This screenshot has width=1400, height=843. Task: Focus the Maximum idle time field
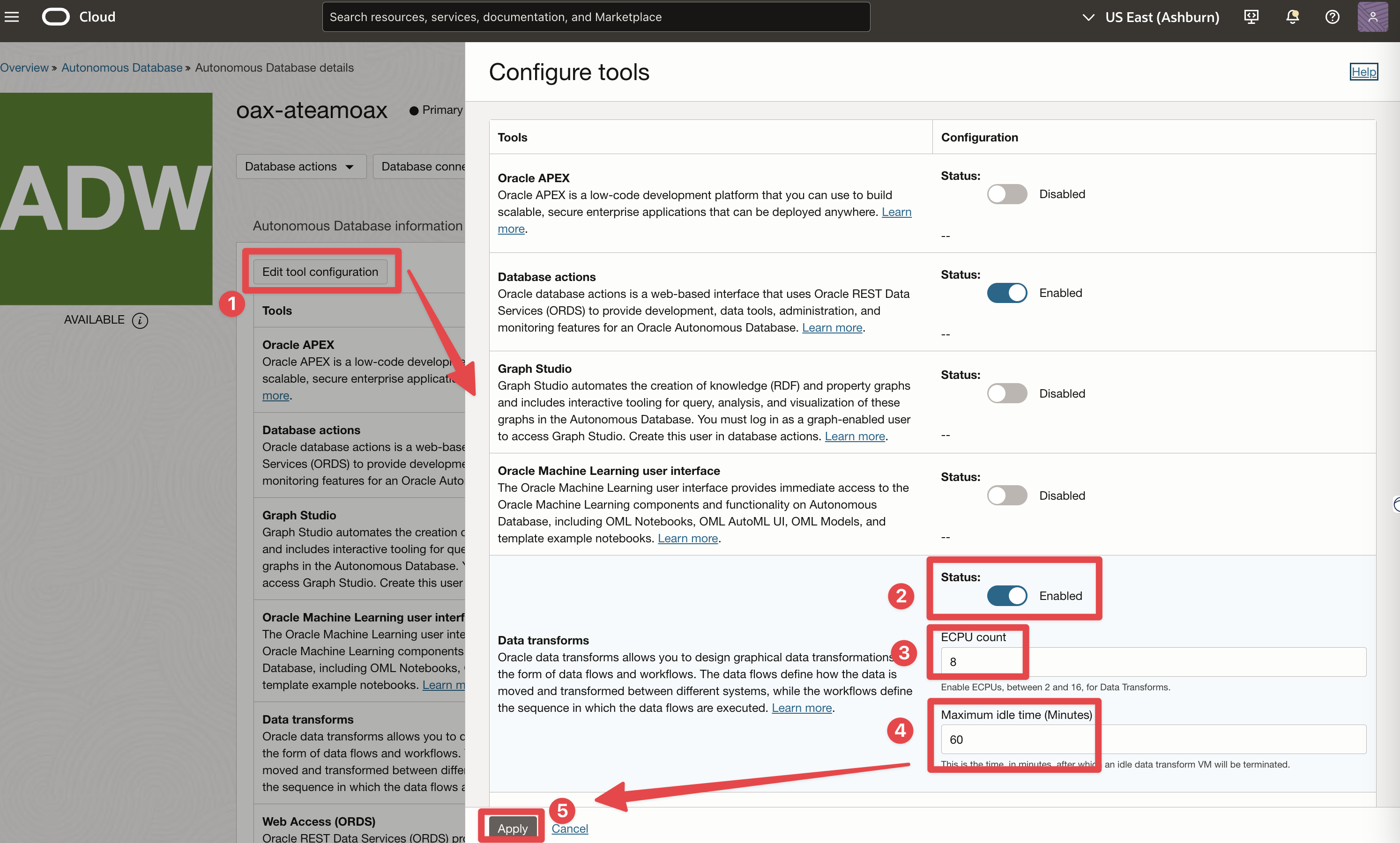[x=1152, y=739]
